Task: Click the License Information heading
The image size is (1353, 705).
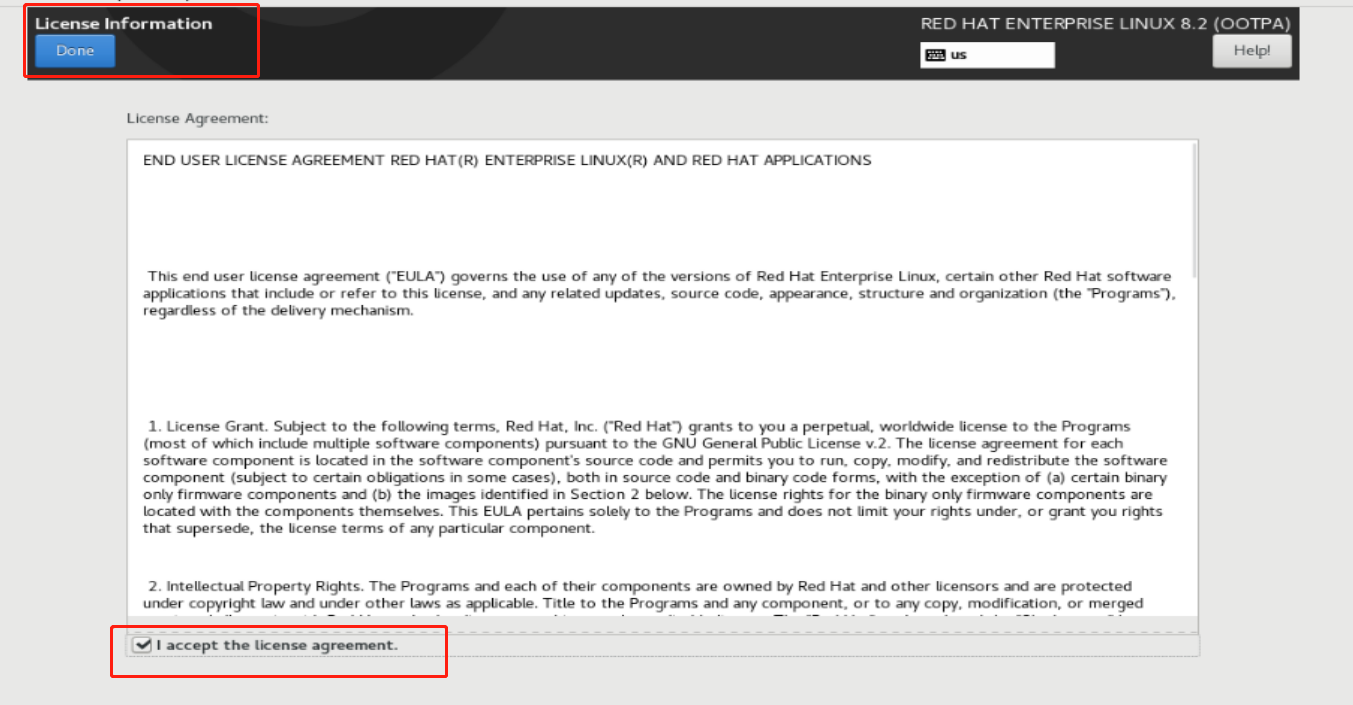Action: pyautogui.click(x=124, y=23)
